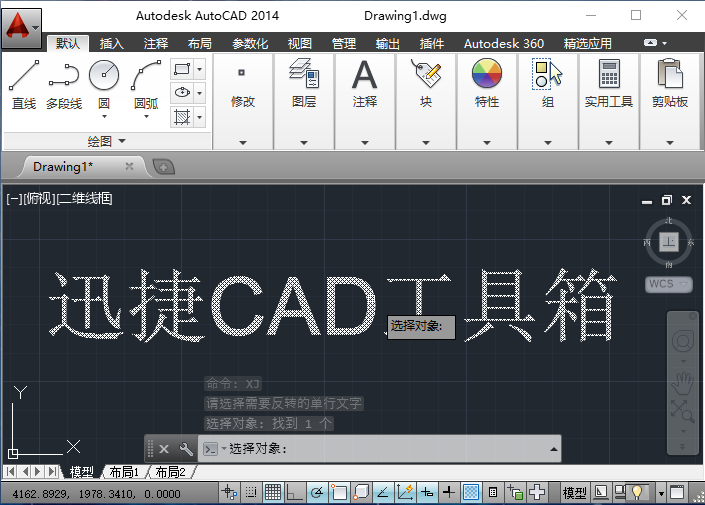Screen dimensions: 705x505
Task: Click the command line recent commands icon
Action: (x=210, y=449)
